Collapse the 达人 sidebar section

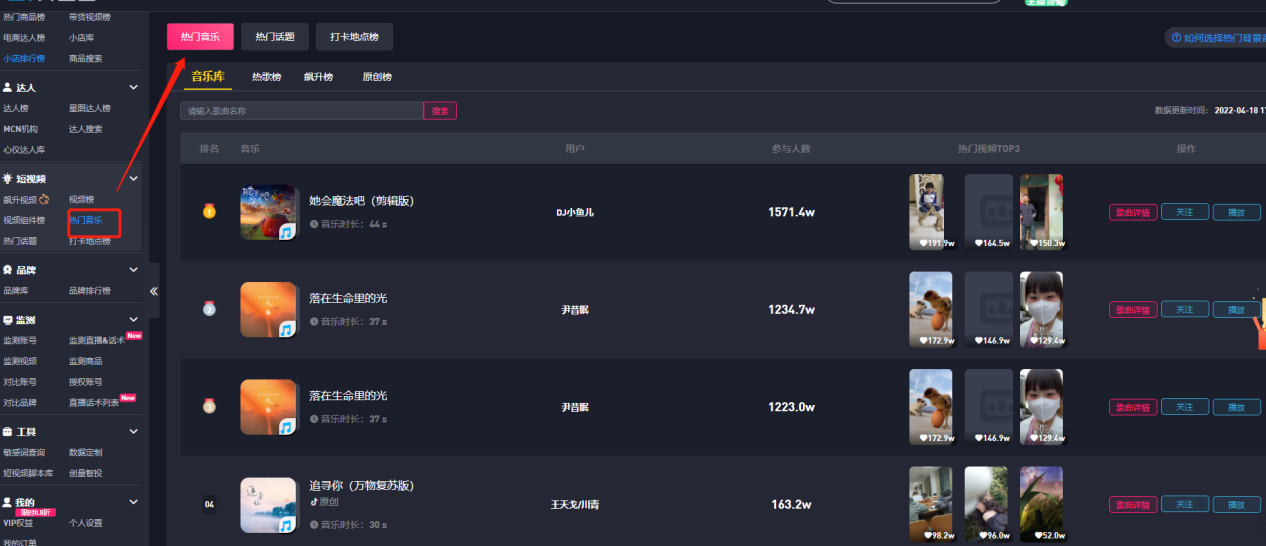click(x=134, y=88)
